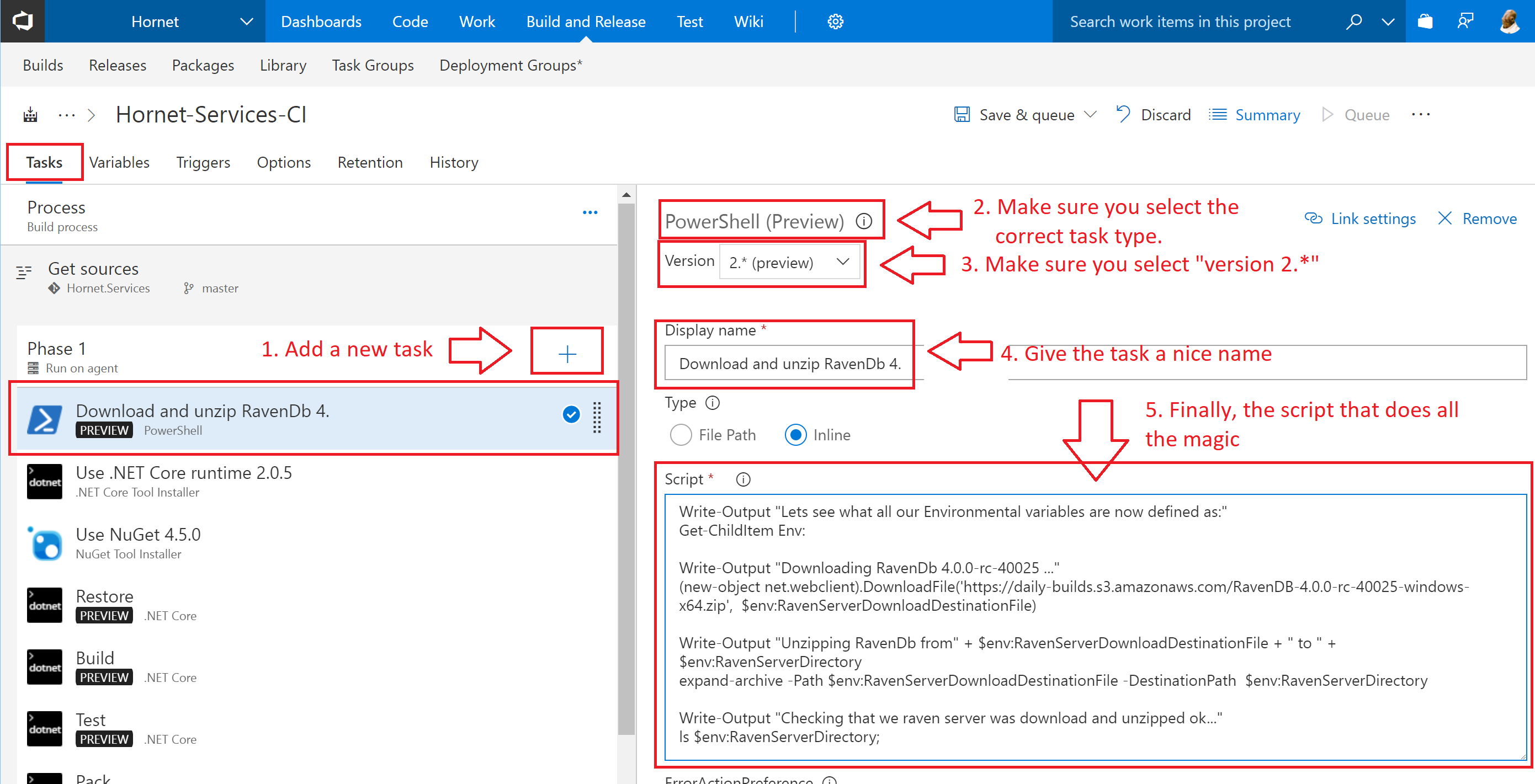Select the Inline radio button

pos(795,435)
